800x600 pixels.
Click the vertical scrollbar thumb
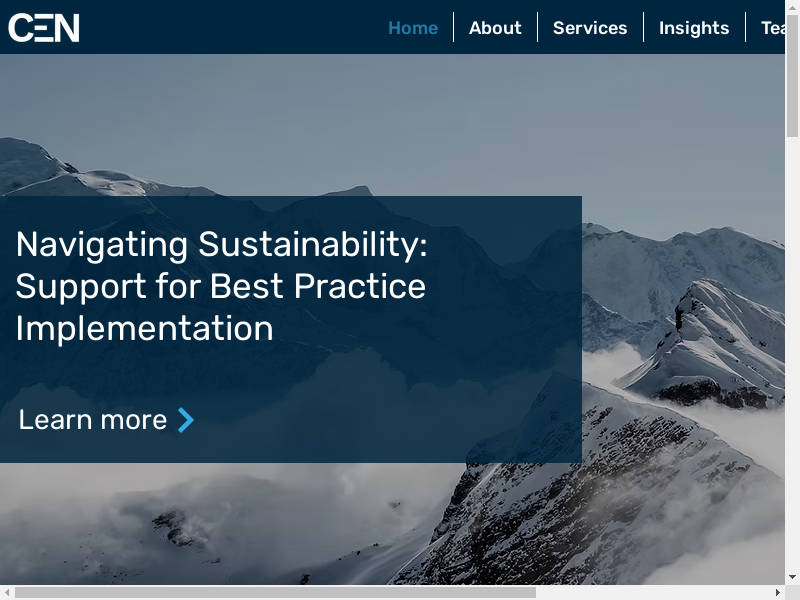792,75
